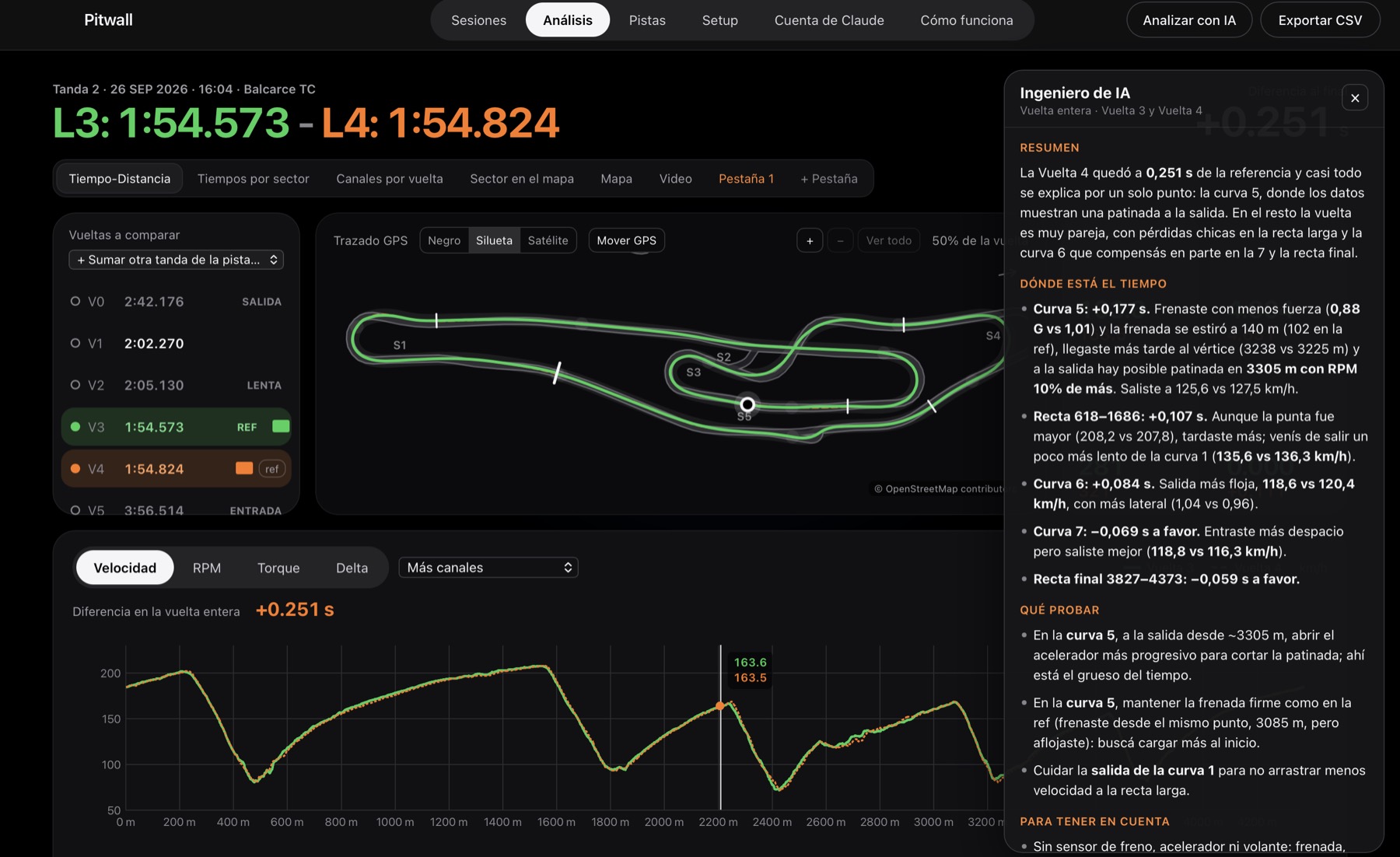Image resolution: width=1400 pixels, height=857 pixels.
Task: Click lap time 2:02.270 row
Action: pos(176,343)
